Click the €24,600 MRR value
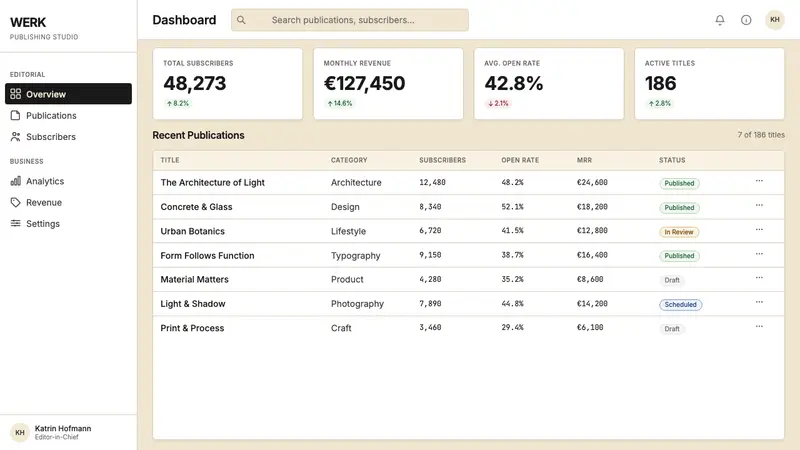Screen dimensions: 800x450 coord(592,182)
